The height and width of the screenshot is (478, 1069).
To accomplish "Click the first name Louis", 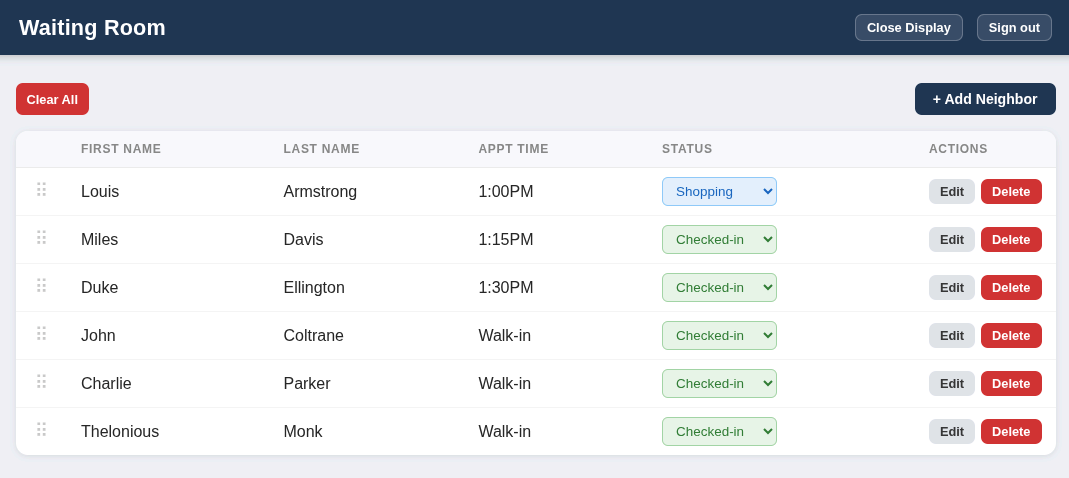I will coord(100,192).
